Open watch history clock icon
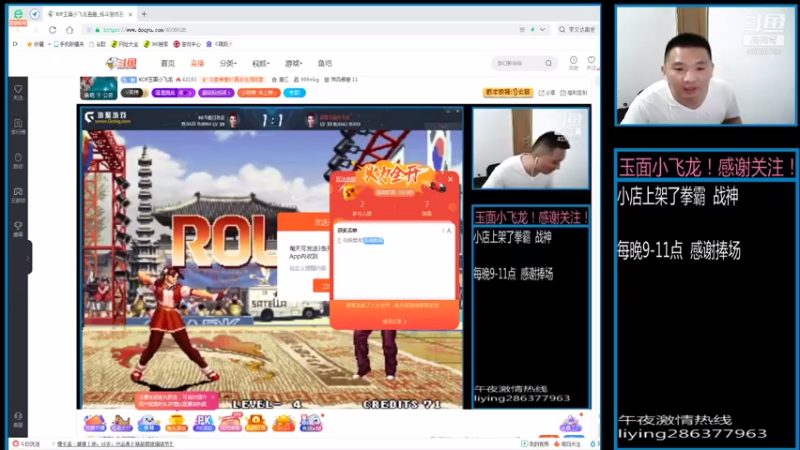The height and width of the screenshot is (450, 800). 573,62
